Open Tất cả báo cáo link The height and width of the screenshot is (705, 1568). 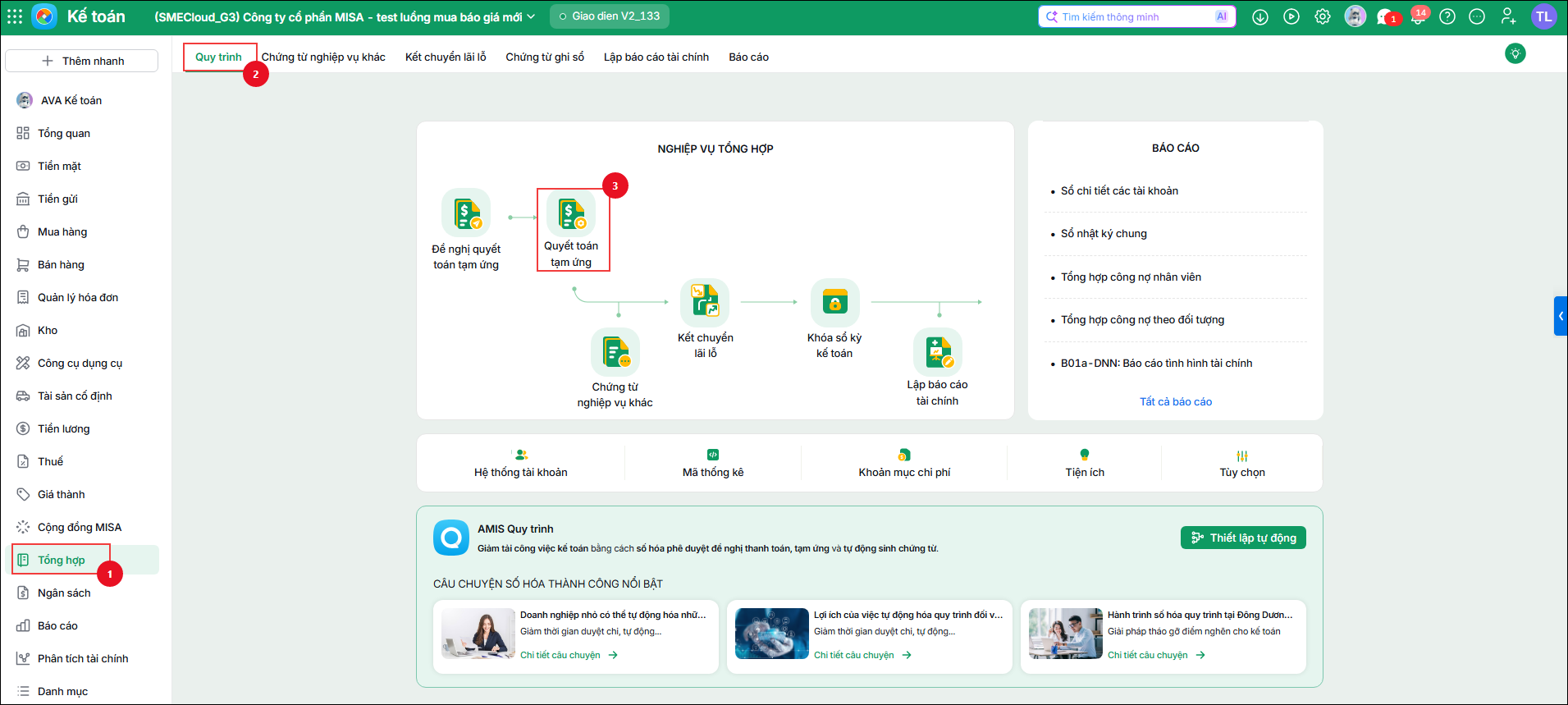coord(1175,401)
